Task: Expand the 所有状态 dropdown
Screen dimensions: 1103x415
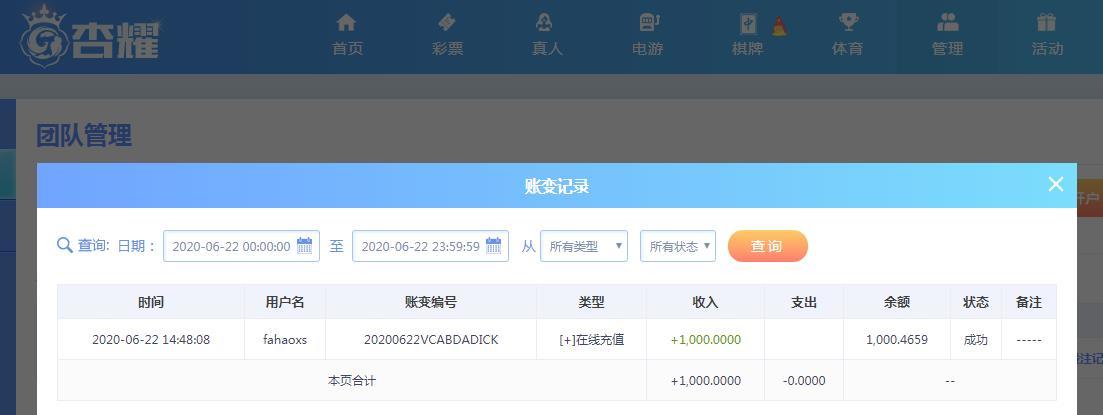Action: click(x=677, y=246)
